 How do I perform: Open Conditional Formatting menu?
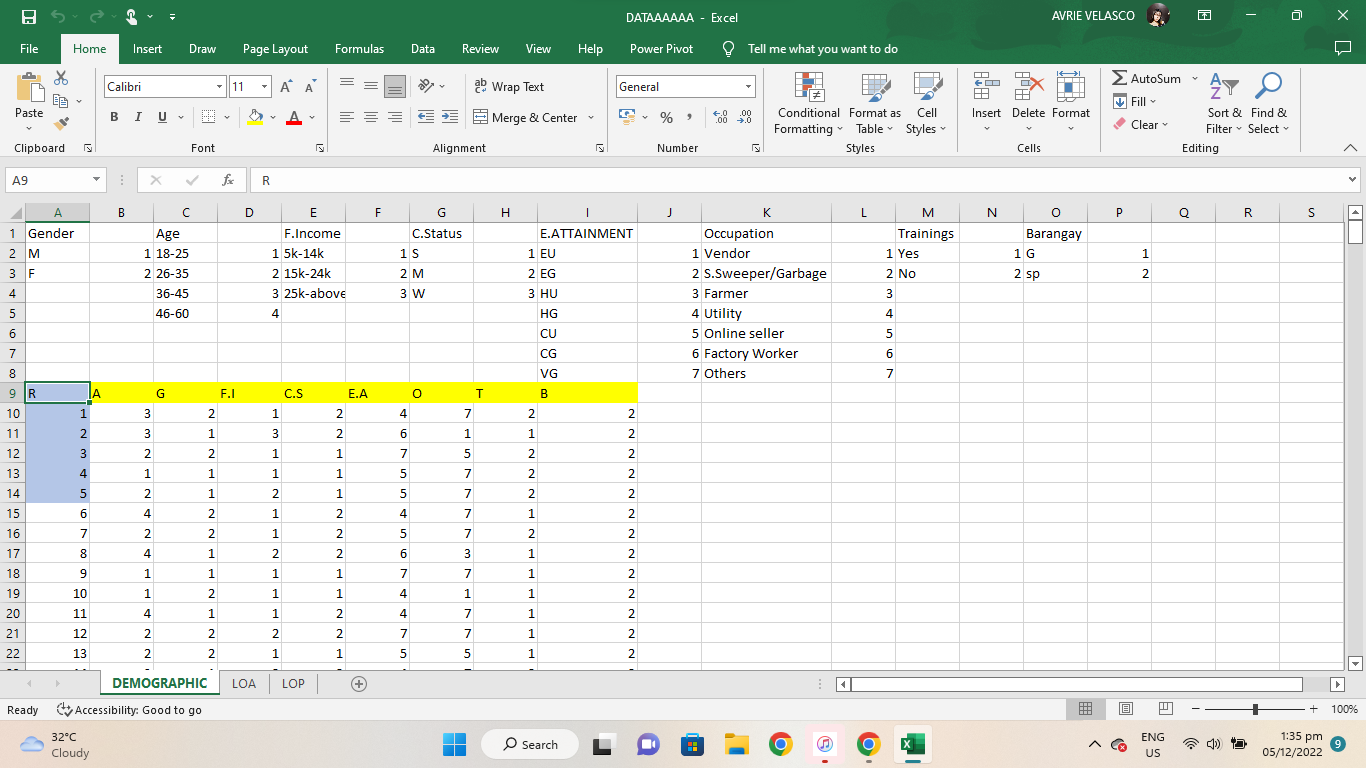tap(808, 104)
